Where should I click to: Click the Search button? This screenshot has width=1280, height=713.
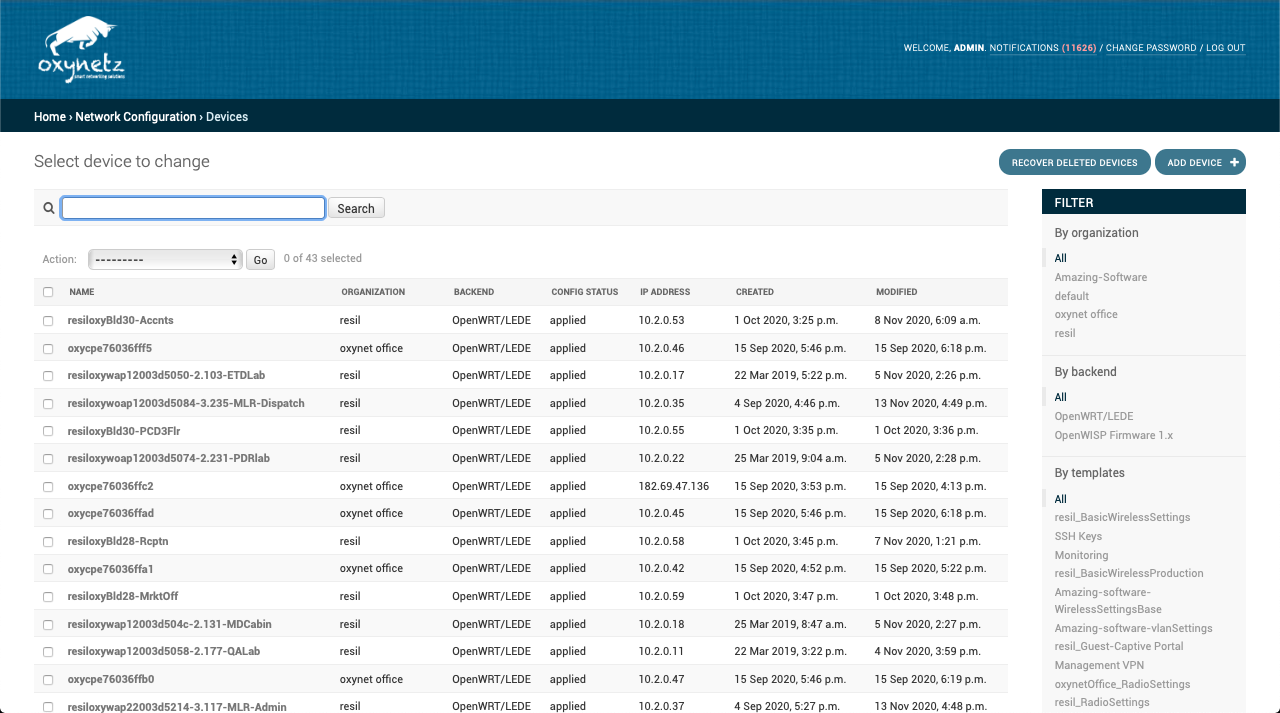[x=356, y=208]
